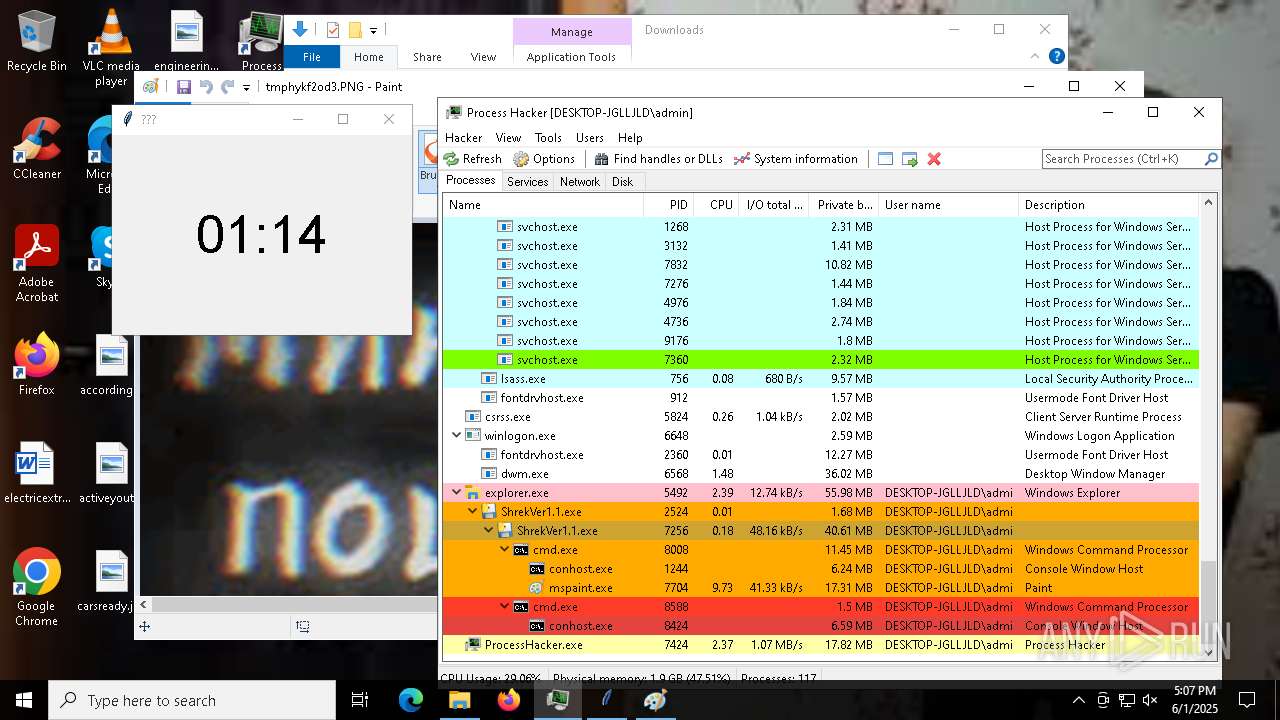Viewport: 1280px width, 720px height.
Task: Click the Undo icon in Paint's title bar
Action: (206, 87)
